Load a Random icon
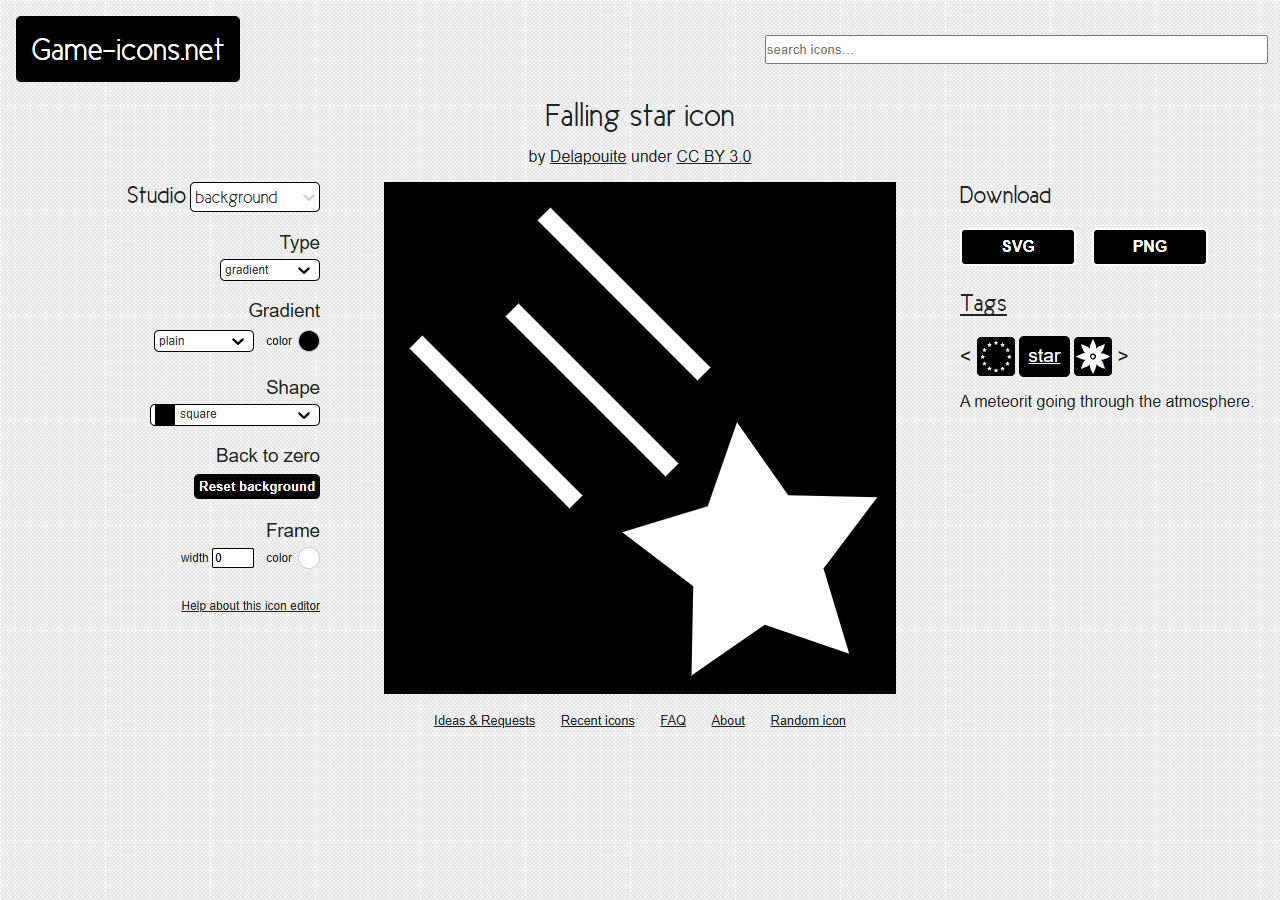 point(808,721)
